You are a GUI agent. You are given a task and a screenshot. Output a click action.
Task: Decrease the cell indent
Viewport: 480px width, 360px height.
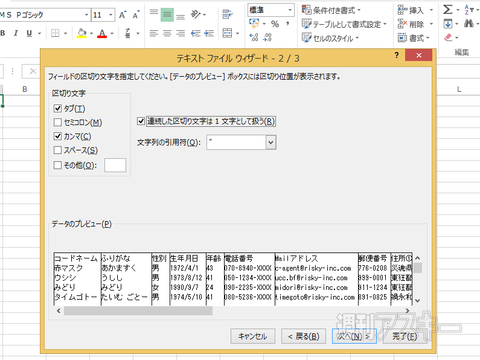point(195,33)
